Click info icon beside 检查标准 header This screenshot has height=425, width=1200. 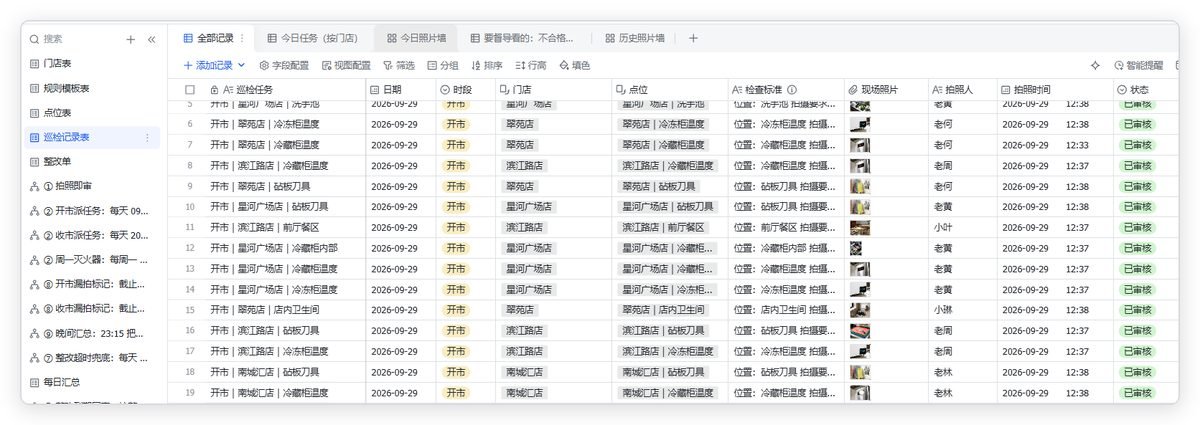point(791,89)
